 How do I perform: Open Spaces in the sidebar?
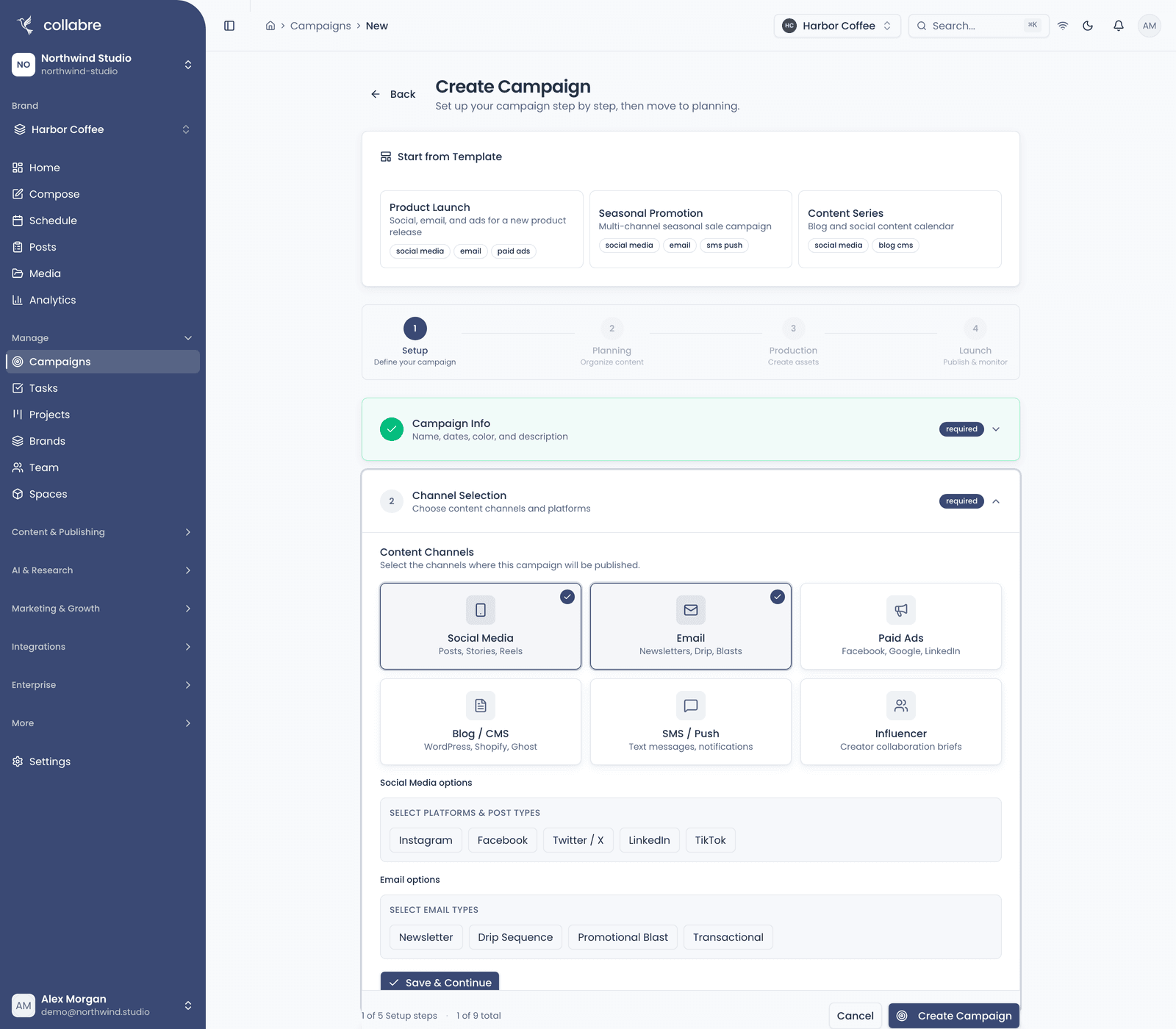[x=103, y=494]
